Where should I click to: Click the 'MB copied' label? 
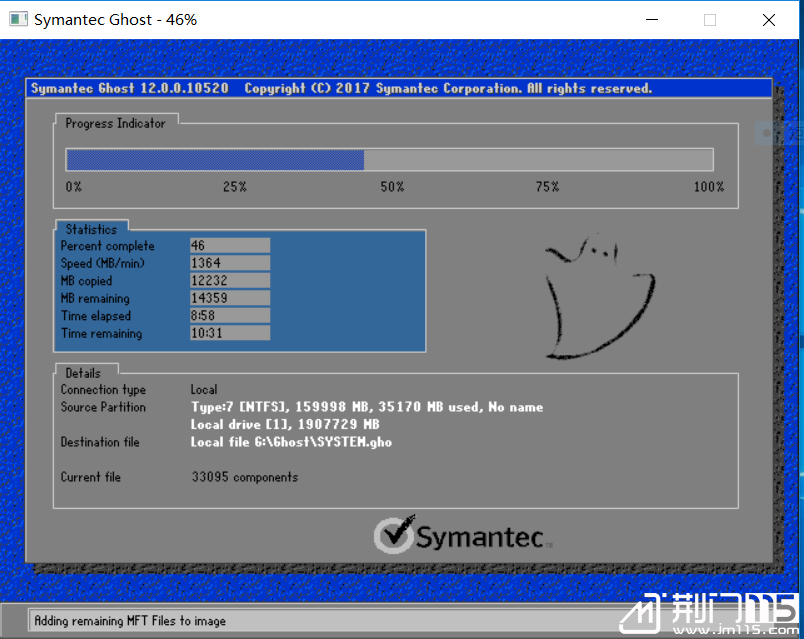coord(86,281)
